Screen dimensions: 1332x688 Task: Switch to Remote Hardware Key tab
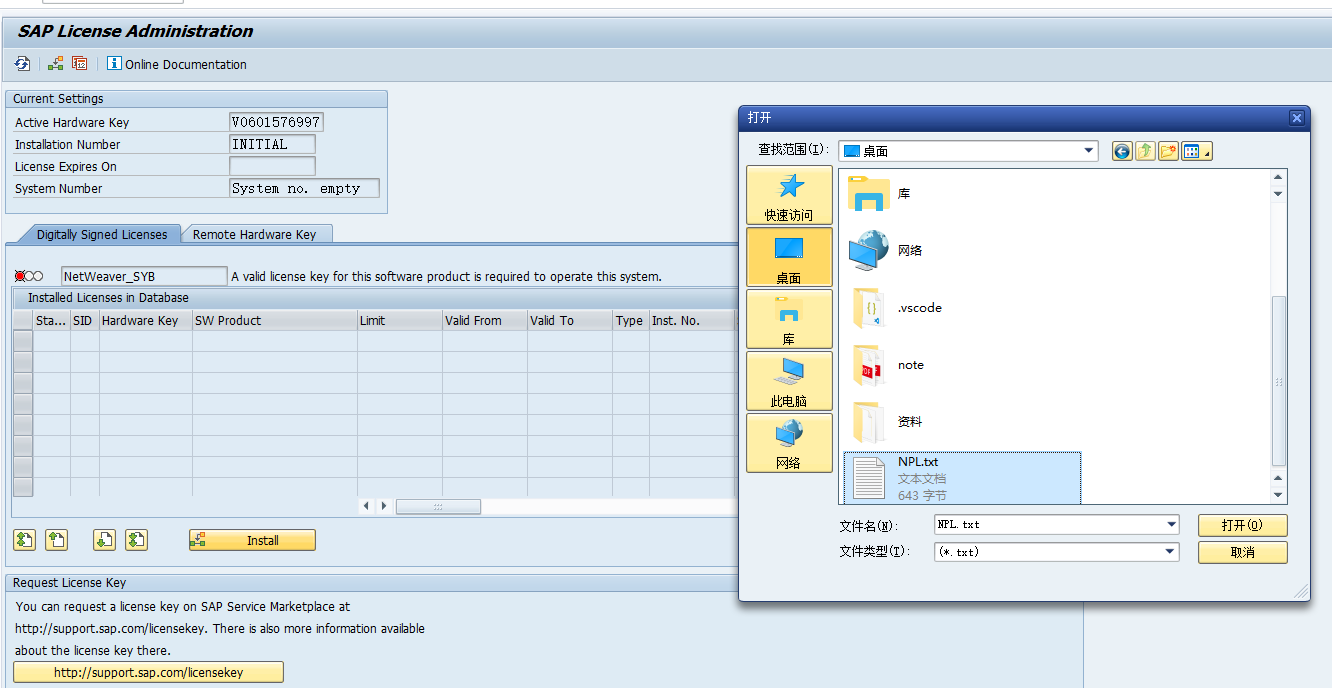(x=254, y=234)
